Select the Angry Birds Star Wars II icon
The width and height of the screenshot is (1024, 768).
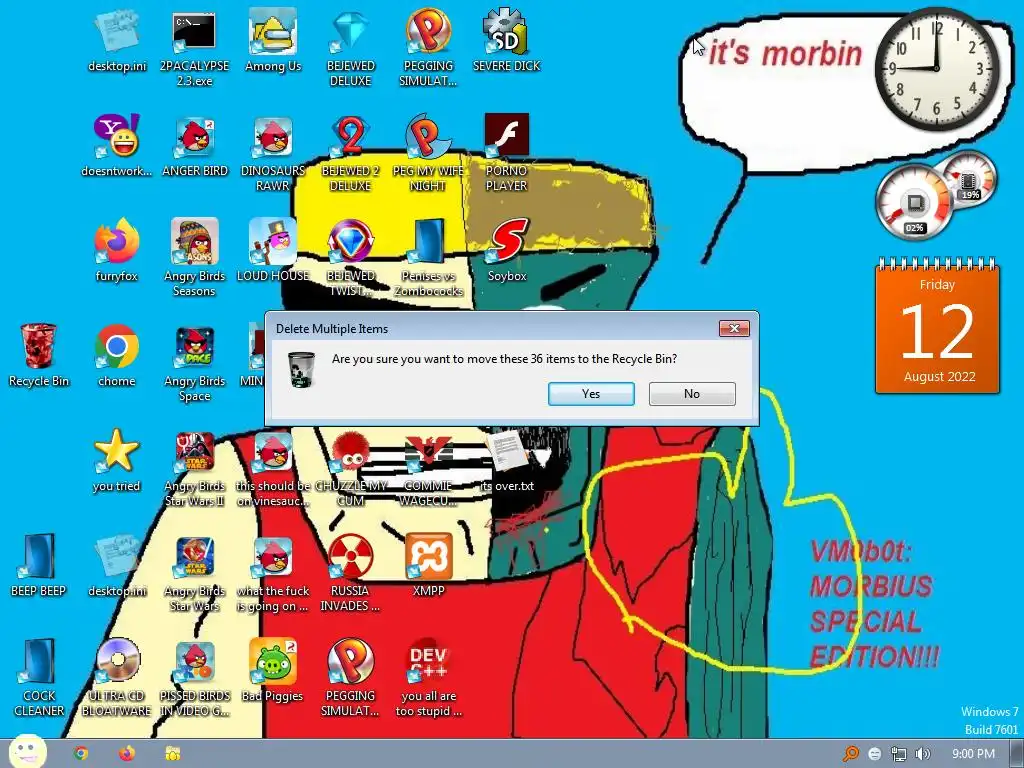[195, 468]
